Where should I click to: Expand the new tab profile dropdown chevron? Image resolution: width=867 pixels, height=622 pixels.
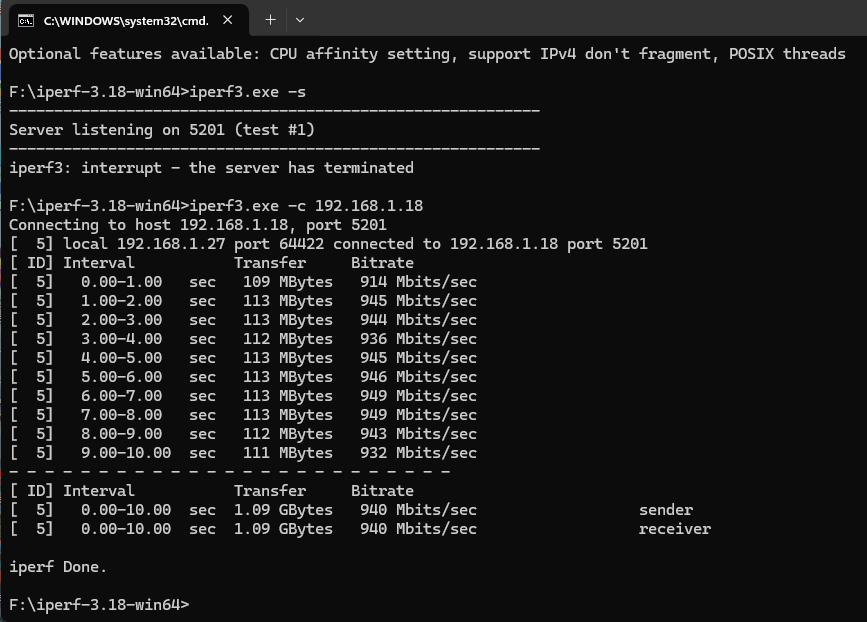tap(300, 20)
